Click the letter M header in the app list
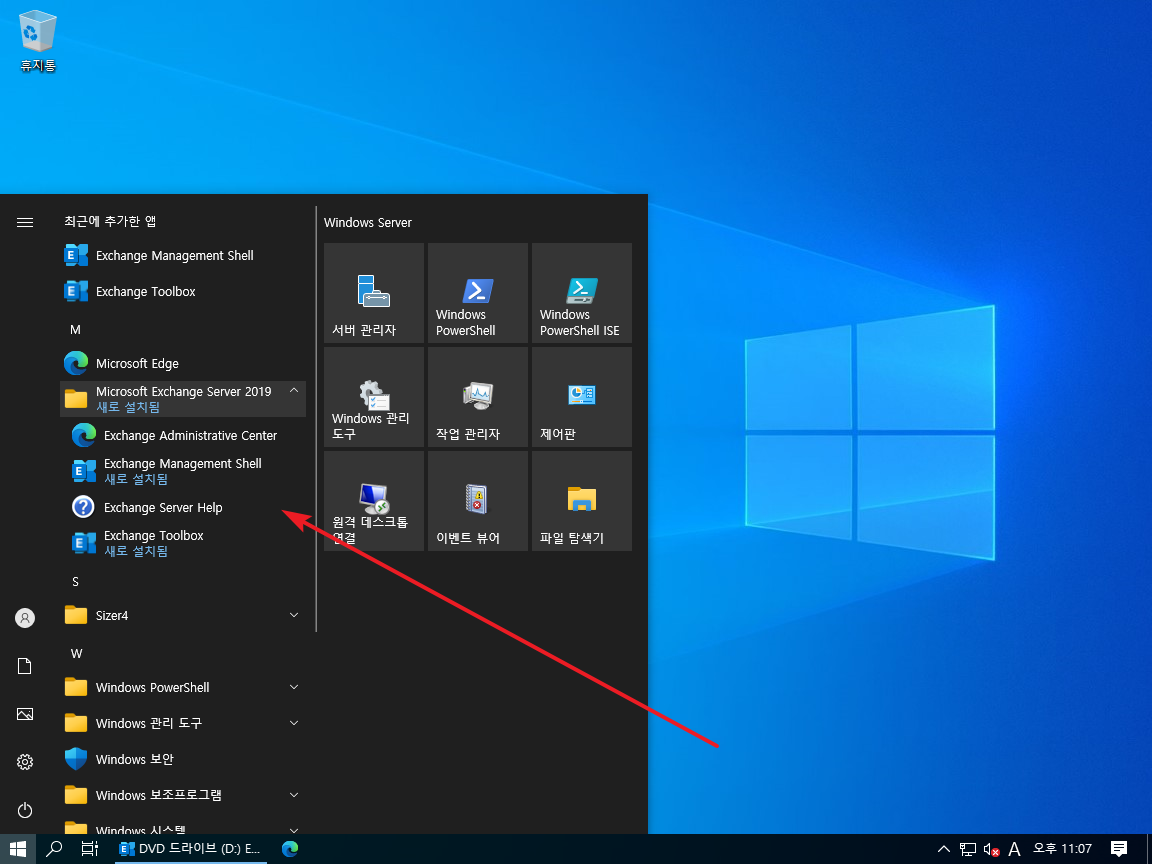 coord(76,330)
